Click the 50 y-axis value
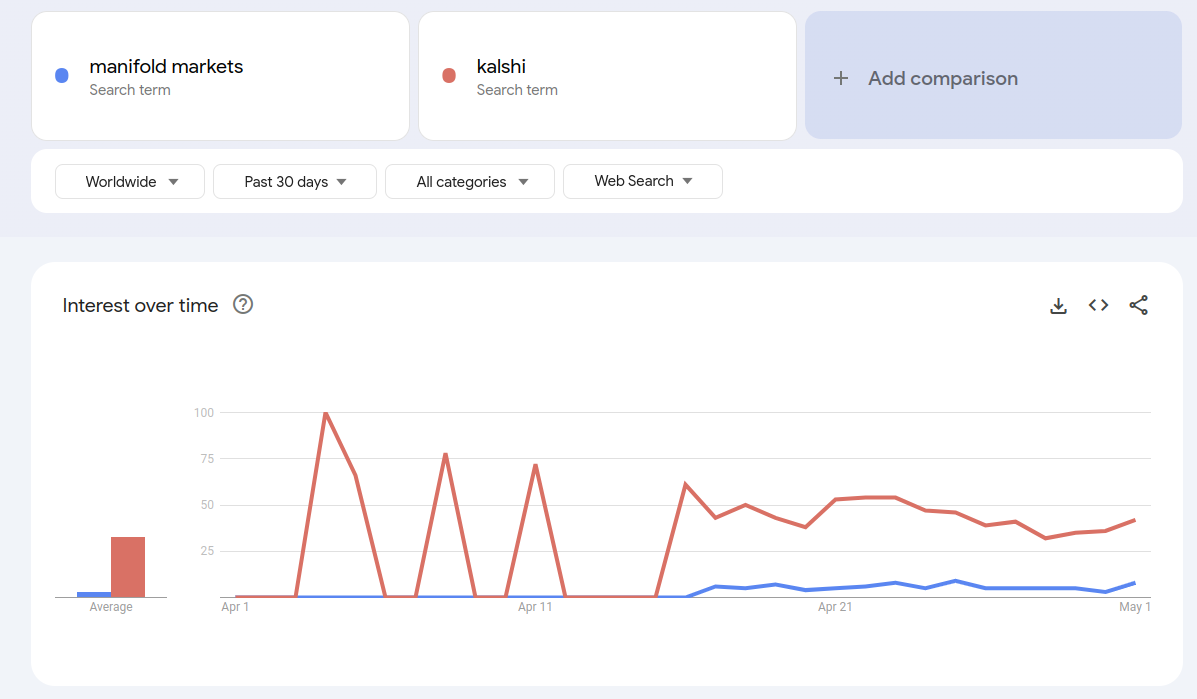Screen dimensions: 1197x699 click(x=207, y=504)
